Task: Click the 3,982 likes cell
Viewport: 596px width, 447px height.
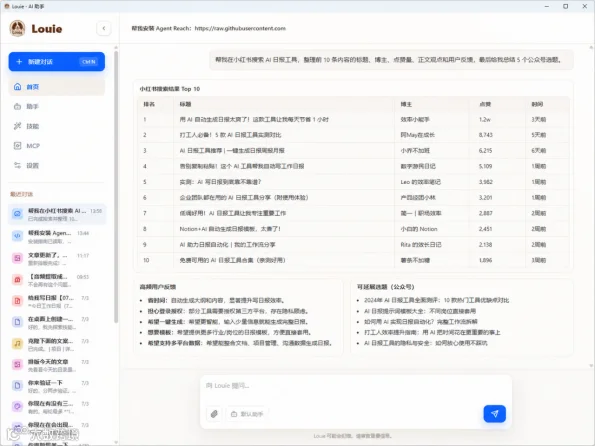Action: 486,182
